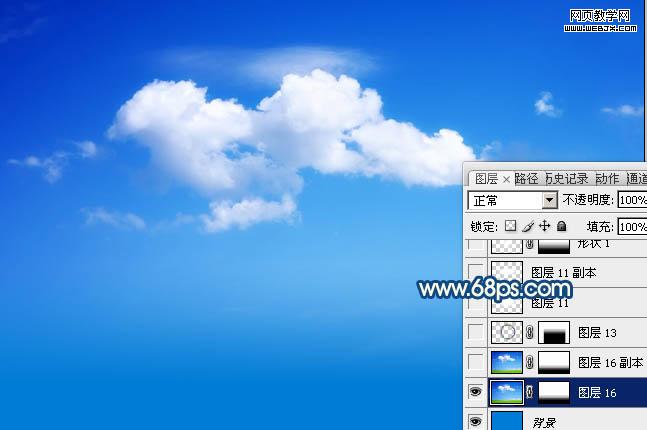647x430 pixels.
Task: Click the 不透明度 value field
Action: click(x=632, y=200)
